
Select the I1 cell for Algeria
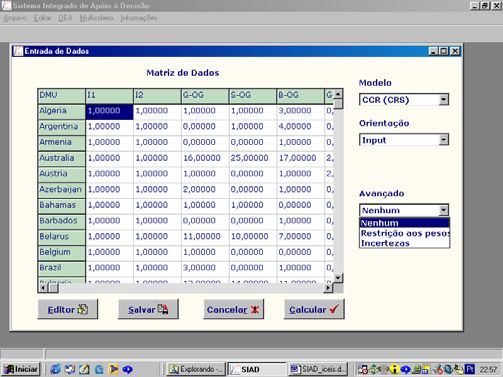109,112
